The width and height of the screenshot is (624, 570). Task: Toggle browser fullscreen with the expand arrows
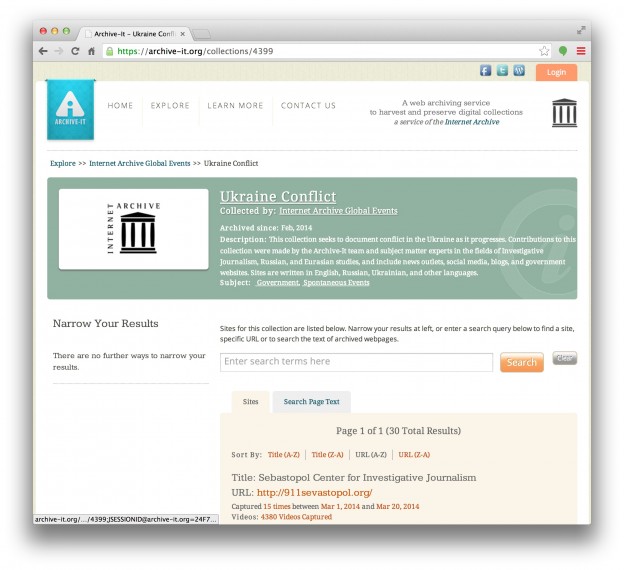coord(581,30)
